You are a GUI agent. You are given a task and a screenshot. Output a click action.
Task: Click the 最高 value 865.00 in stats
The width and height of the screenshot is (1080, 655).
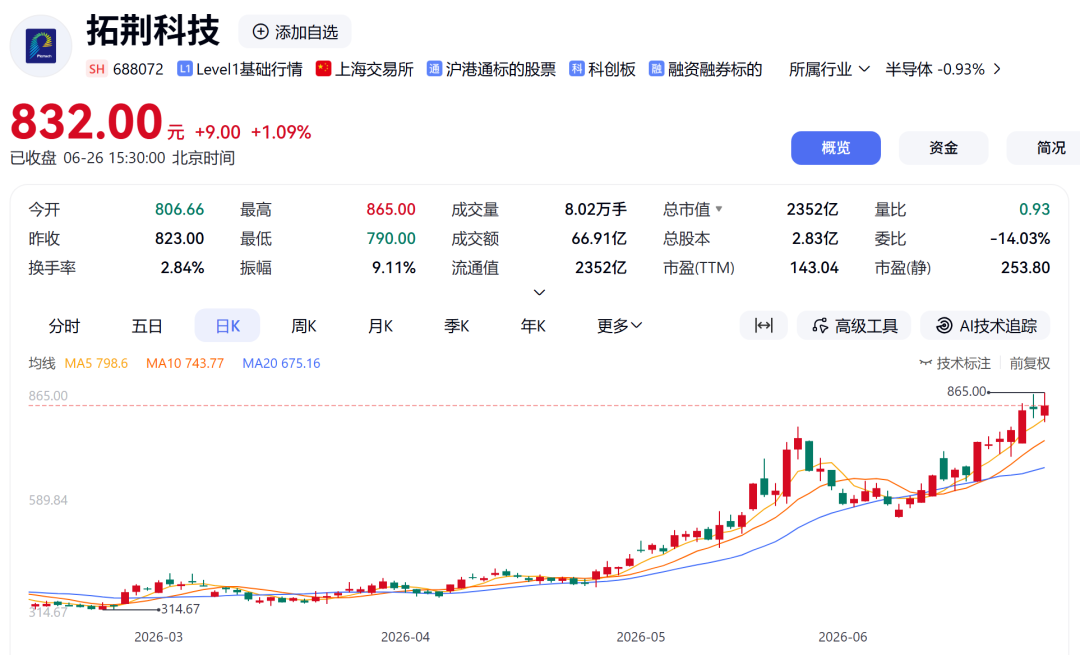point(391,209)
